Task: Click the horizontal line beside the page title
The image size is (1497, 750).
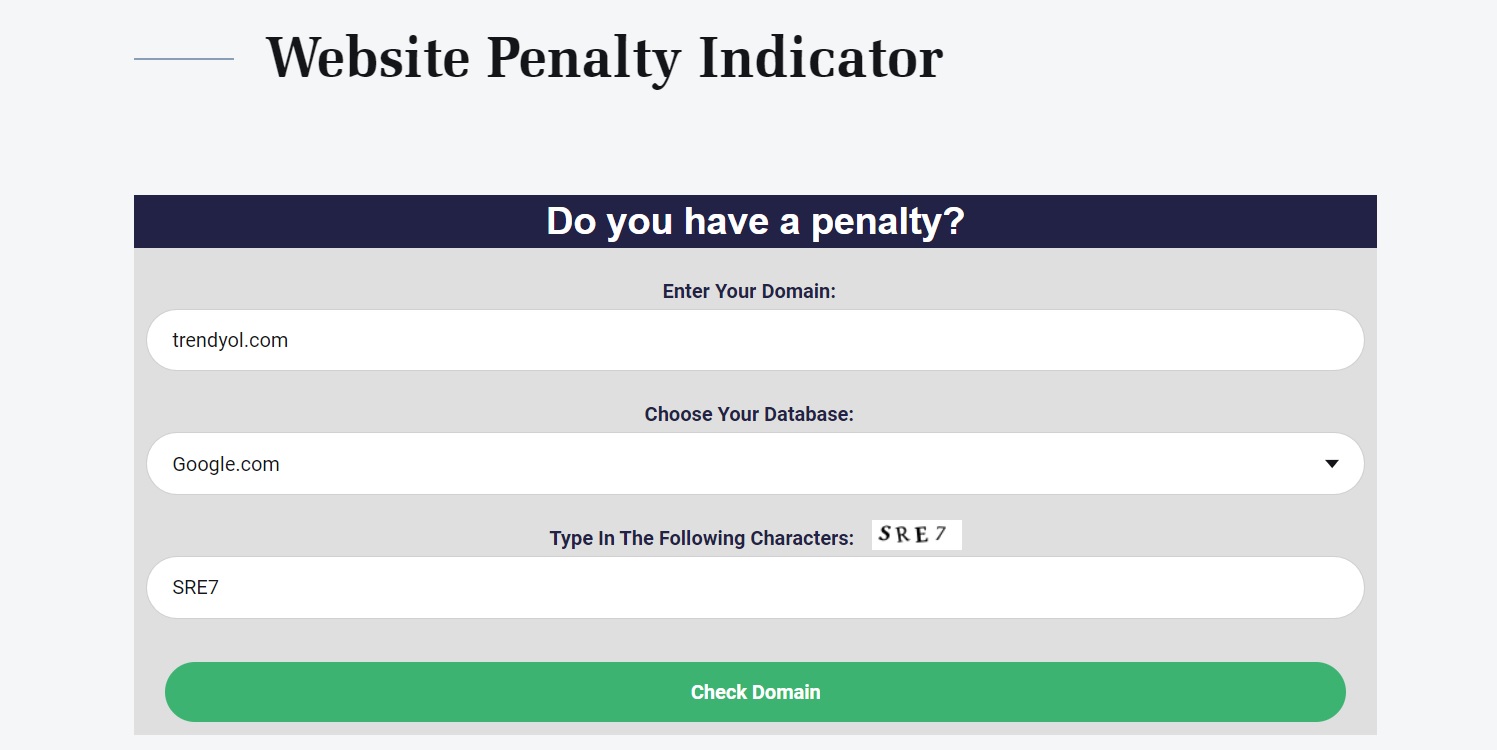Action: point(184,59)
